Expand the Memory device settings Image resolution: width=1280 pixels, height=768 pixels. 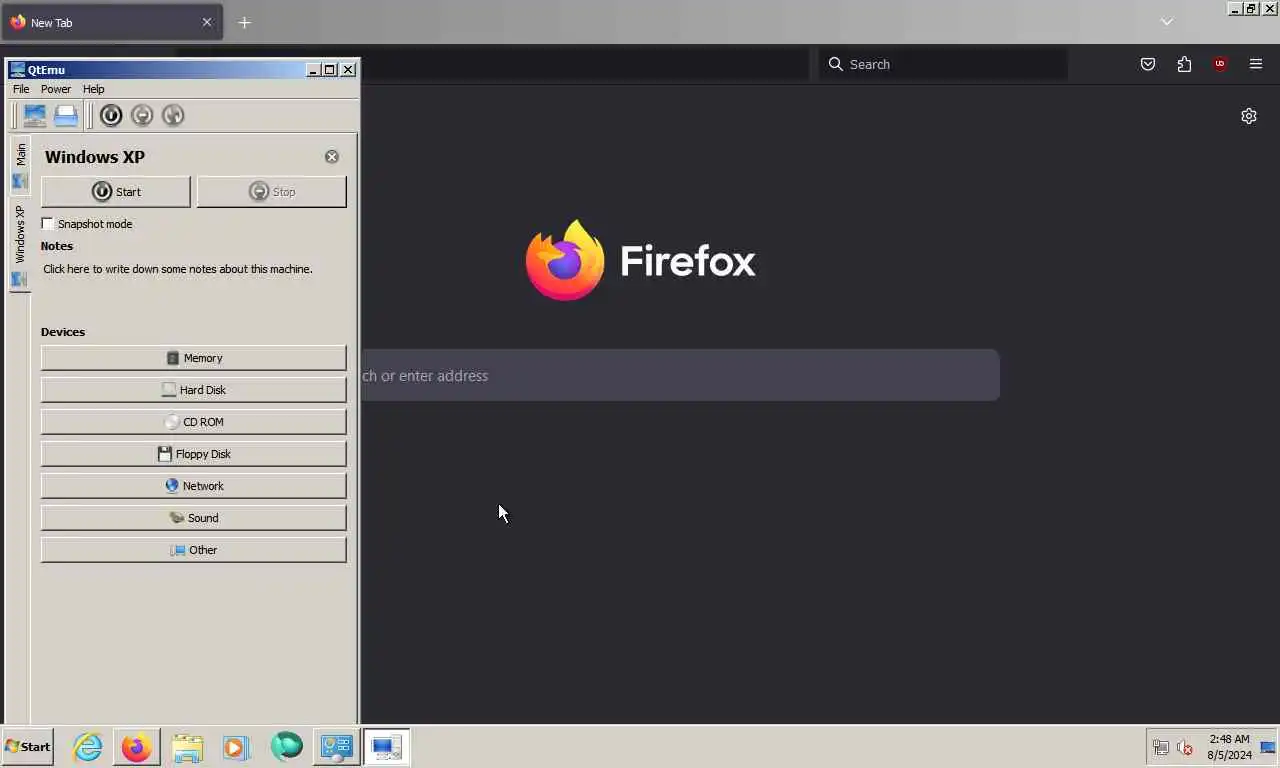(x=194, y=358)
